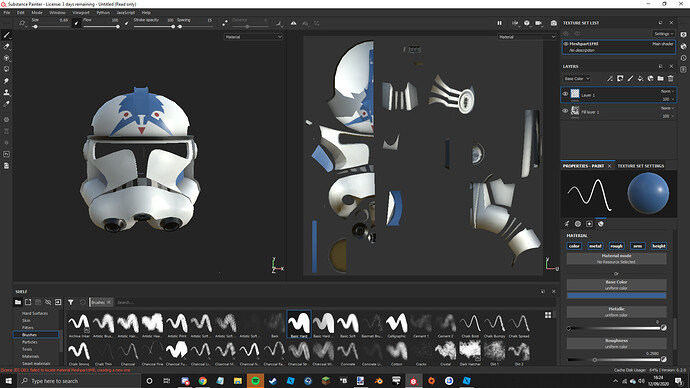Viewport: 690px width, 388px height.
Task: Select Hard Surfaces category in Shelf
Action: click(x=35, y=313)
